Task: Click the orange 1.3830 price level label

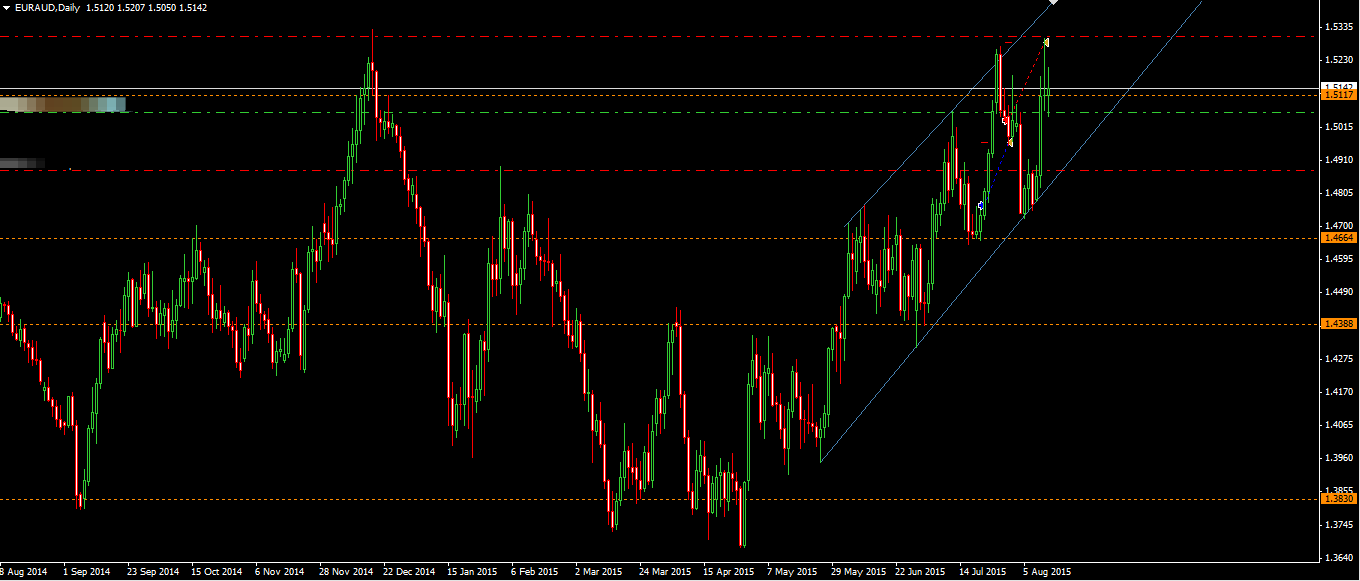Action: 1339,499
